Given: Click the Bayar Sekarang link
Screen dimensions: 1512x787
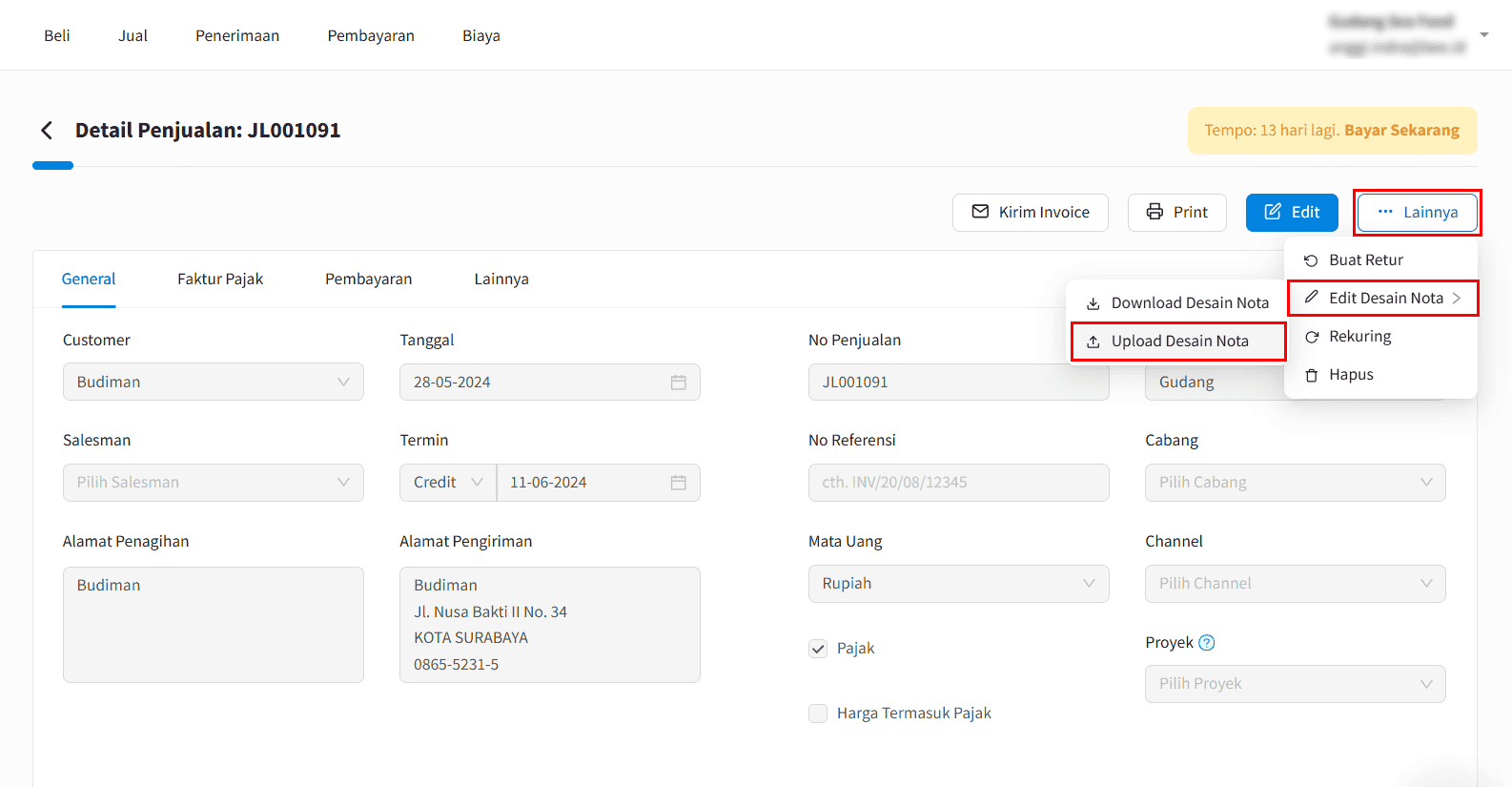Looking at the screenshot, I should [1400, 131].
